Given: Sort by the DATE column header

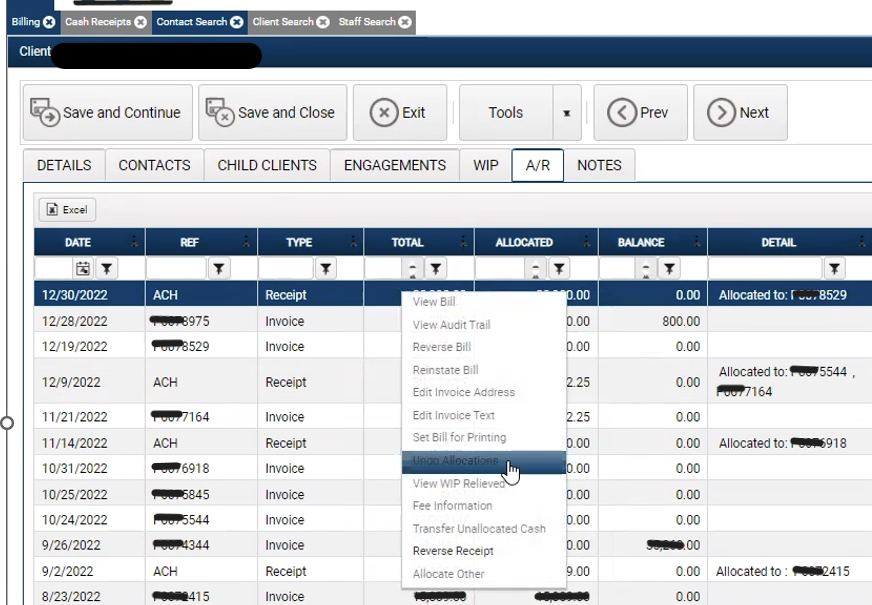Looking at the screenshot, I should (78, 242).
